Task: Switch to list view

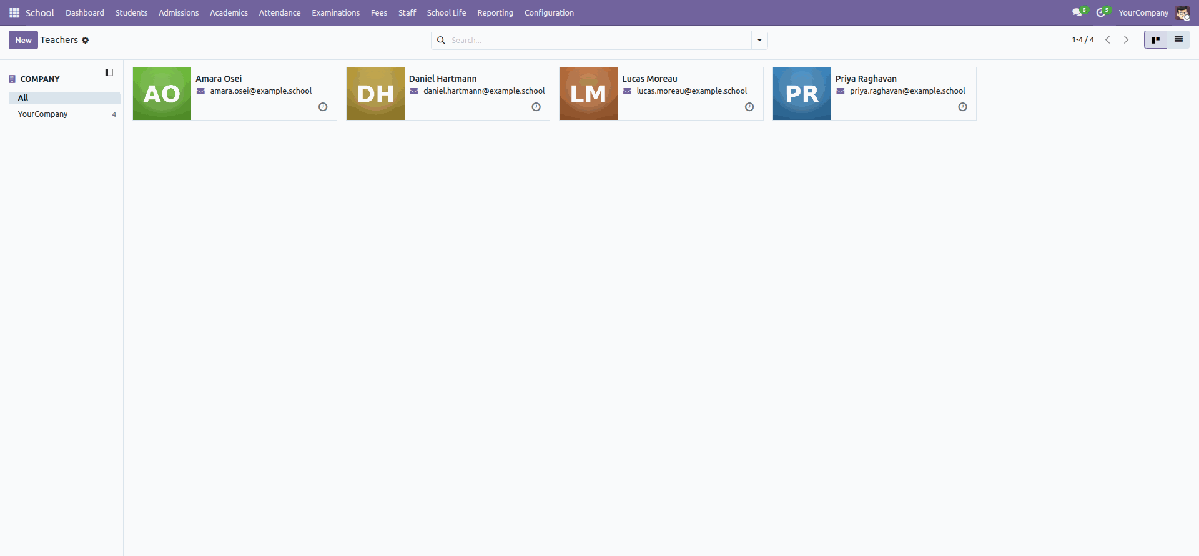Action: pyautogui.click(x=1178, y=40)
